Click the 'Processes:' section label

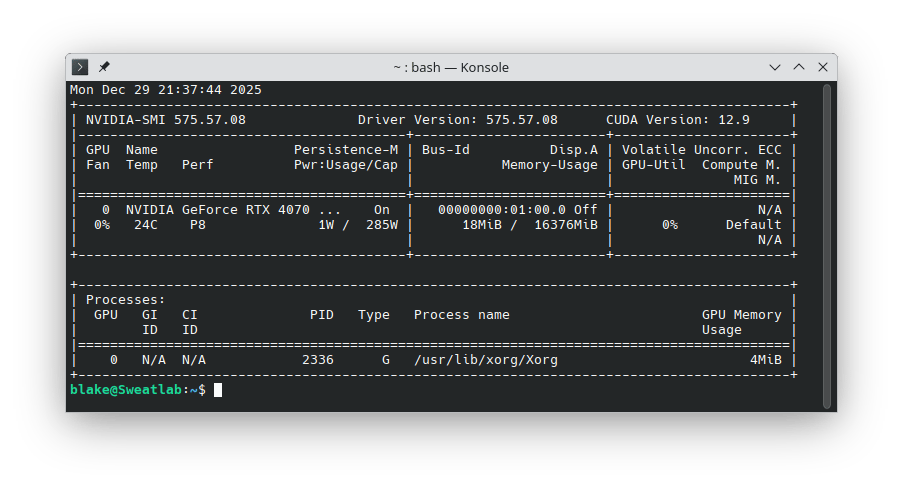tap(126, 300)
